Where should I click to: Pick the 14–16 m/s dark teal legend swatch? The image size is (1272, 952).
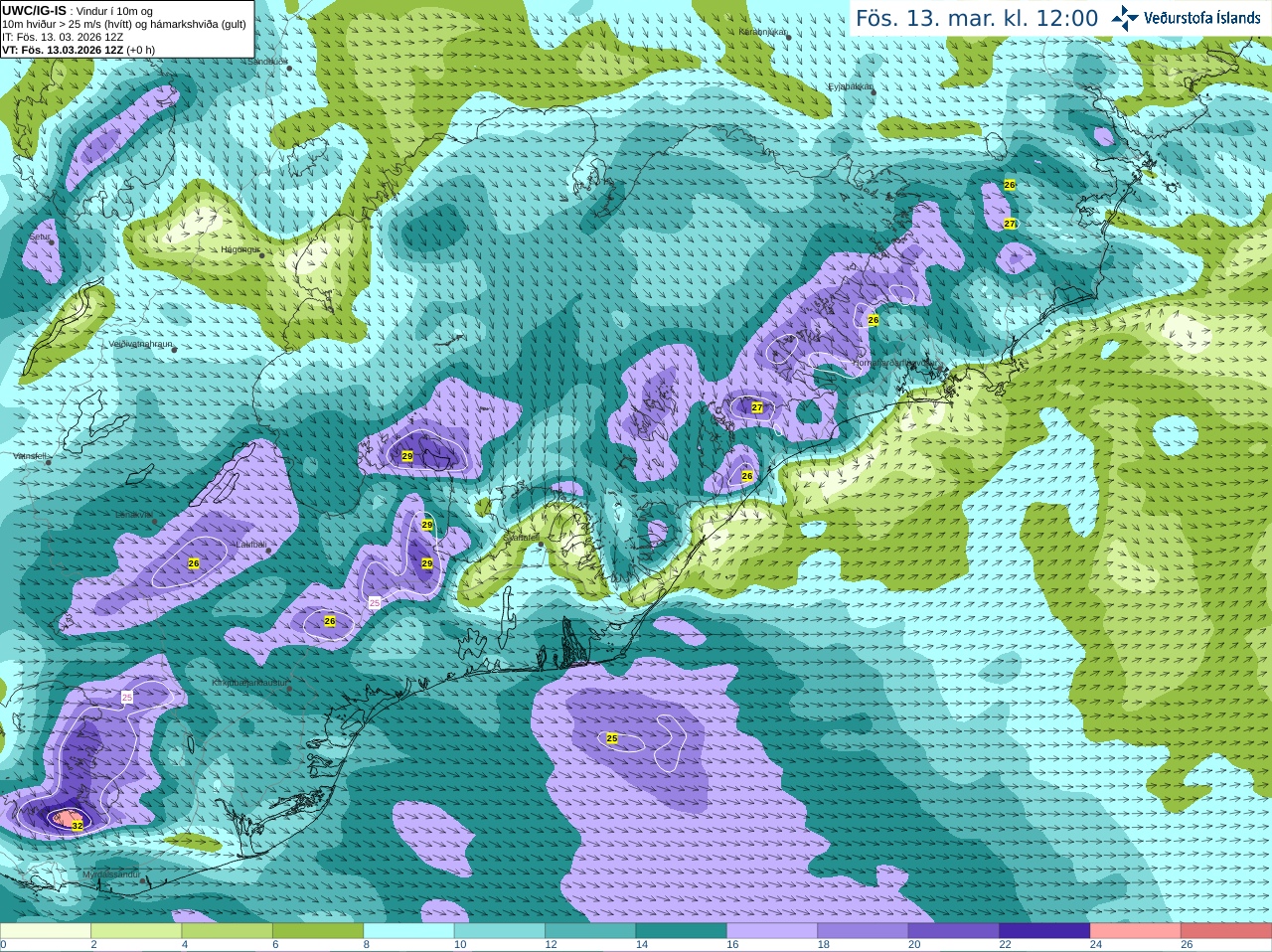coord(682,931)
